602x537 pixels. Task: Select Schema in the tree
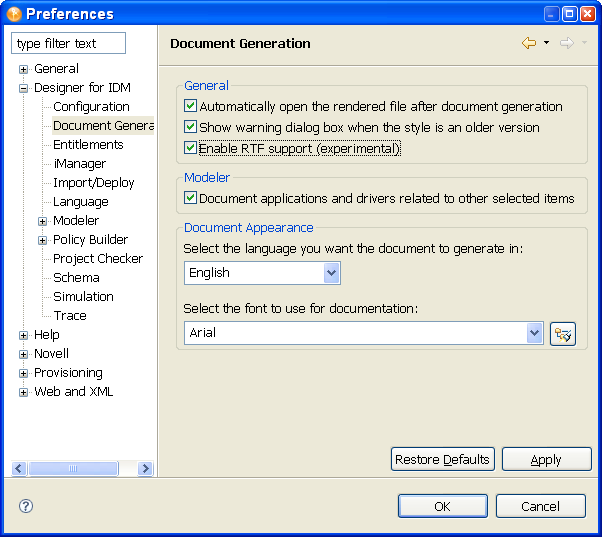pos(76,278)
